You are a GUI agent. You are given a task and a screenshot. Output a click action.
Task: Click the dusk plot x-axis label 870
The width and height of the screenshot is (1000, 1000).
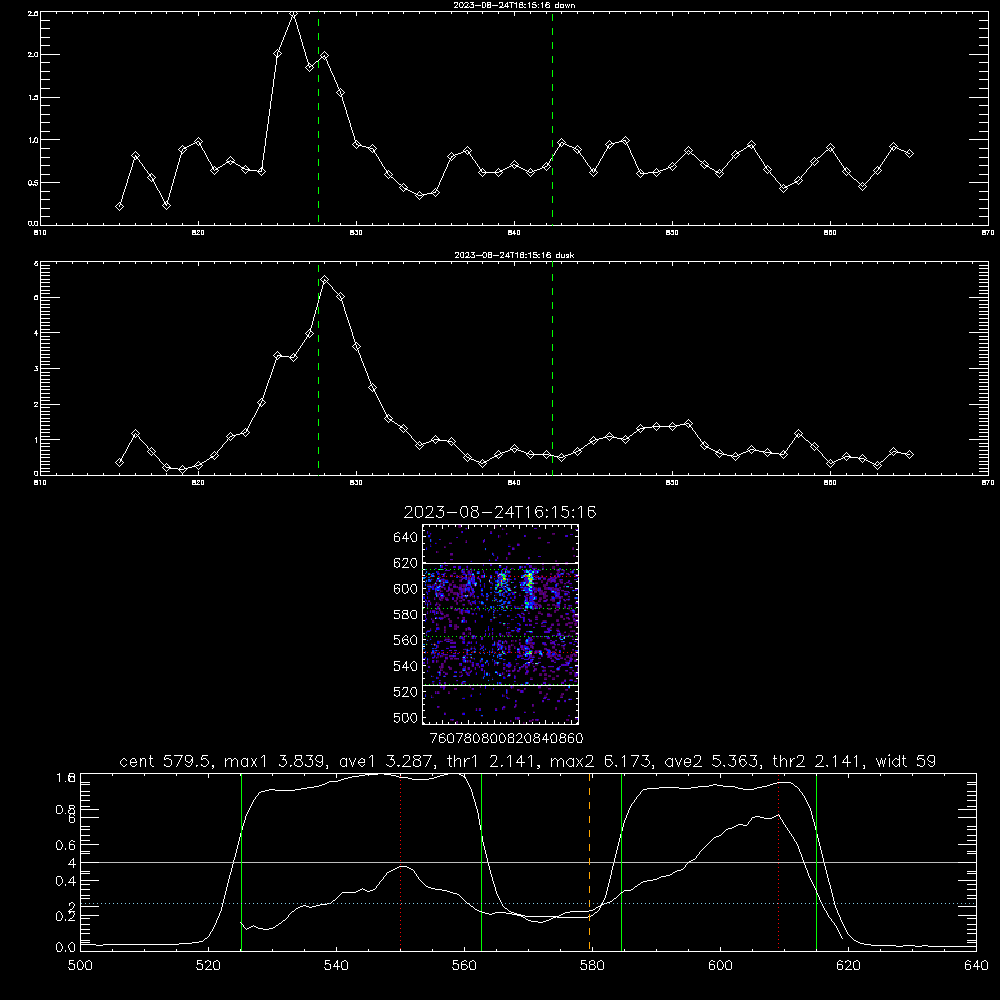click(988, 483)
